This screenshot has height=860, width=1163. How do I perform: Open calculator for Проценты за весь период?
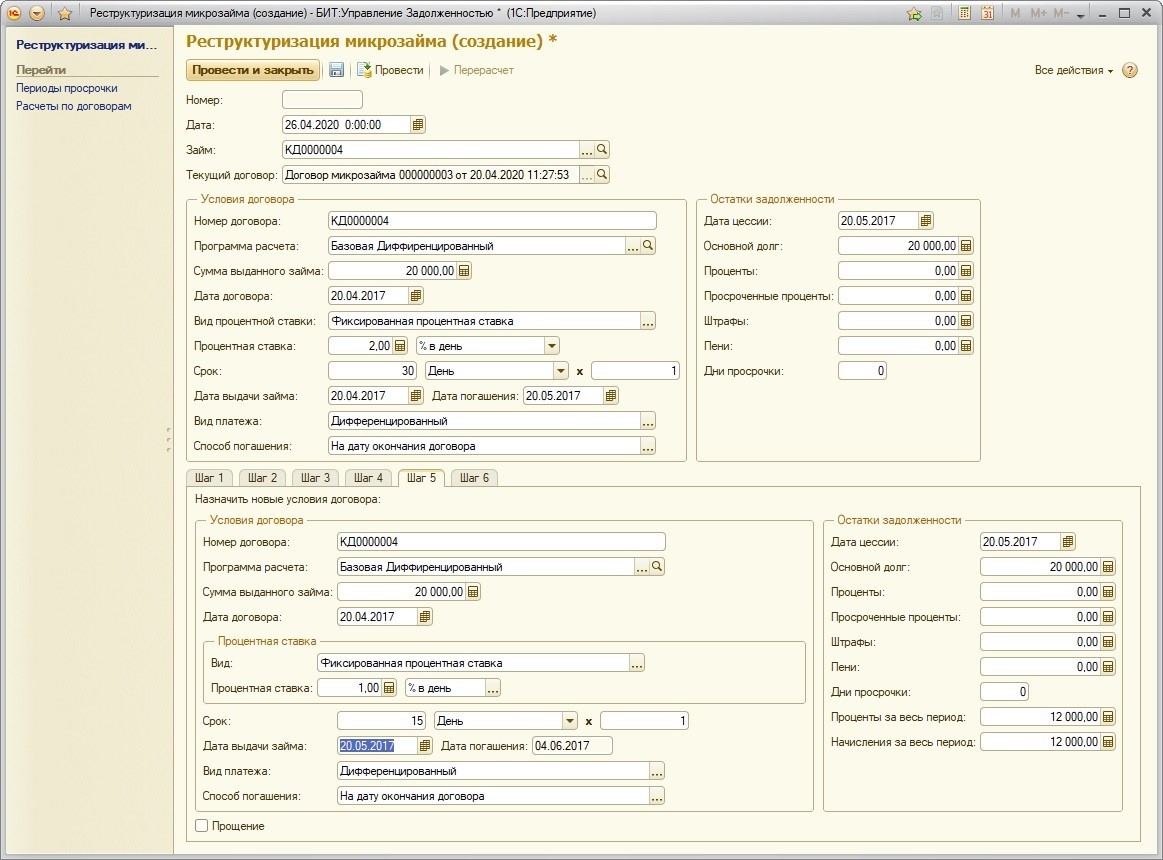click(x=1107, y=717)
